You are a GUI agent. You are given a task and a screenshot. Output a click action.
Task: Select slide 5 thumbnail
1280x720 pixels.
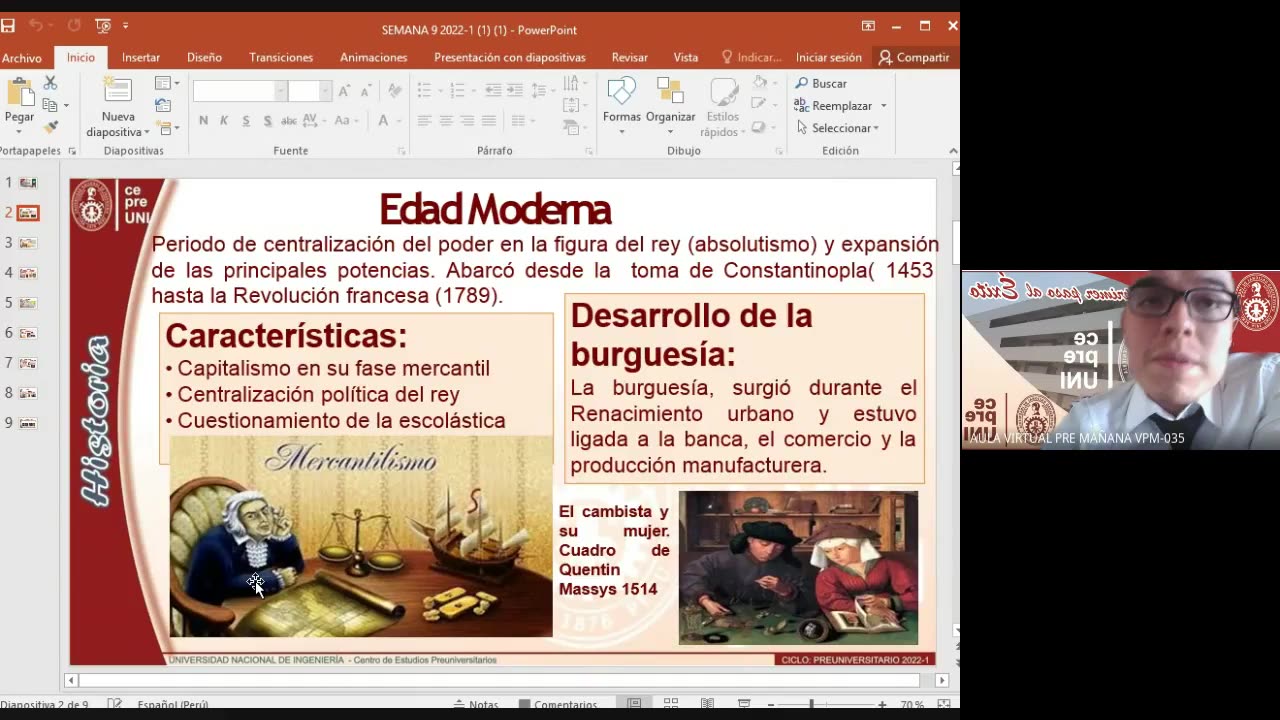[x=28, y=303]
